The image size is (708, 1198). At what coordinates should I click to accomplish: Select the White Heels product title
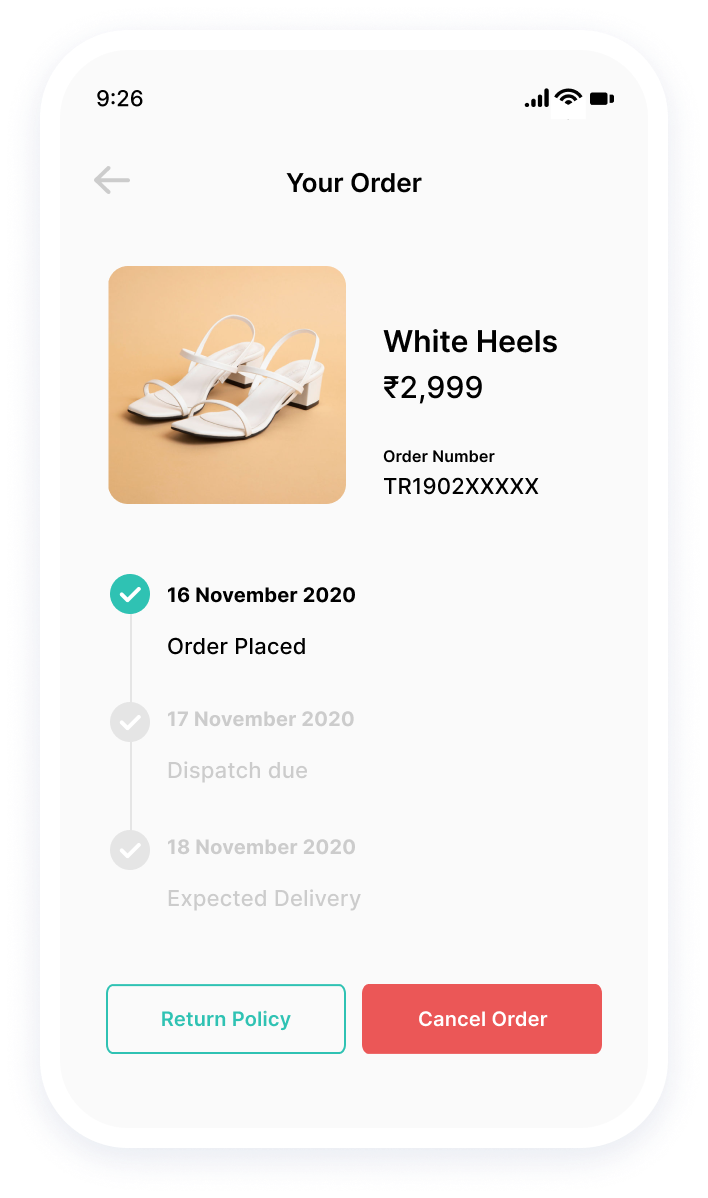pos(470,342)
